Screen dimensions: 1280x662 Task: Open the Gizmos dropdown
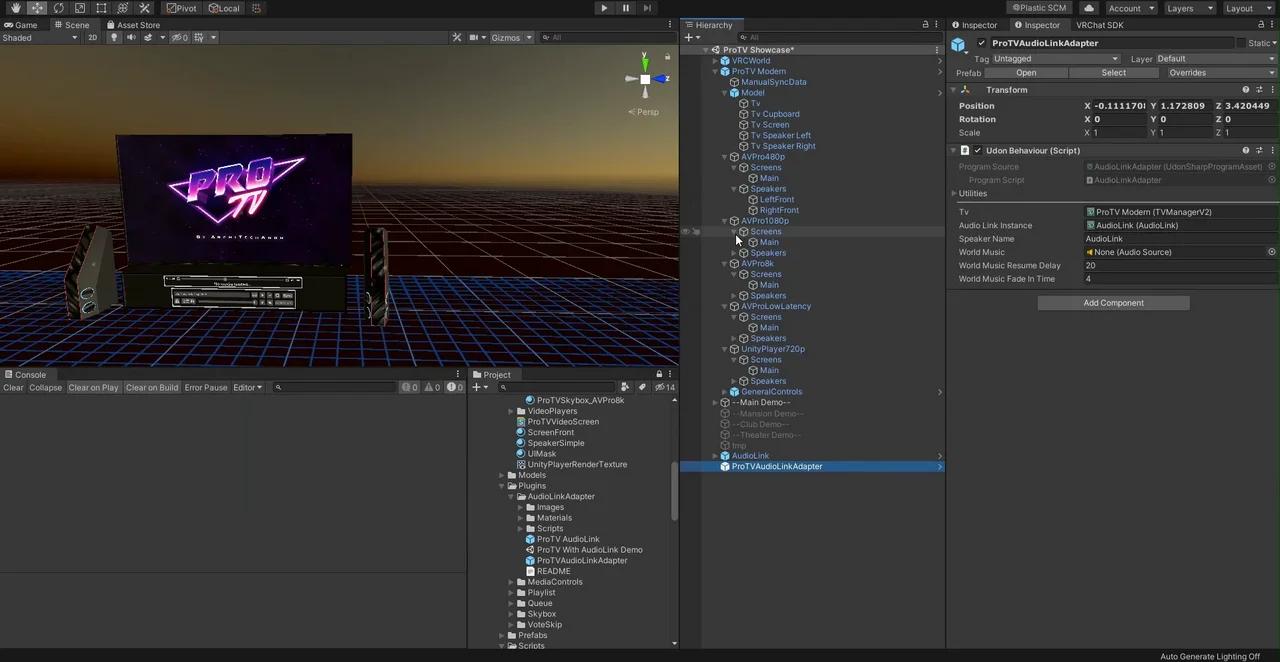pyautogui.click(x=510, y=38)
